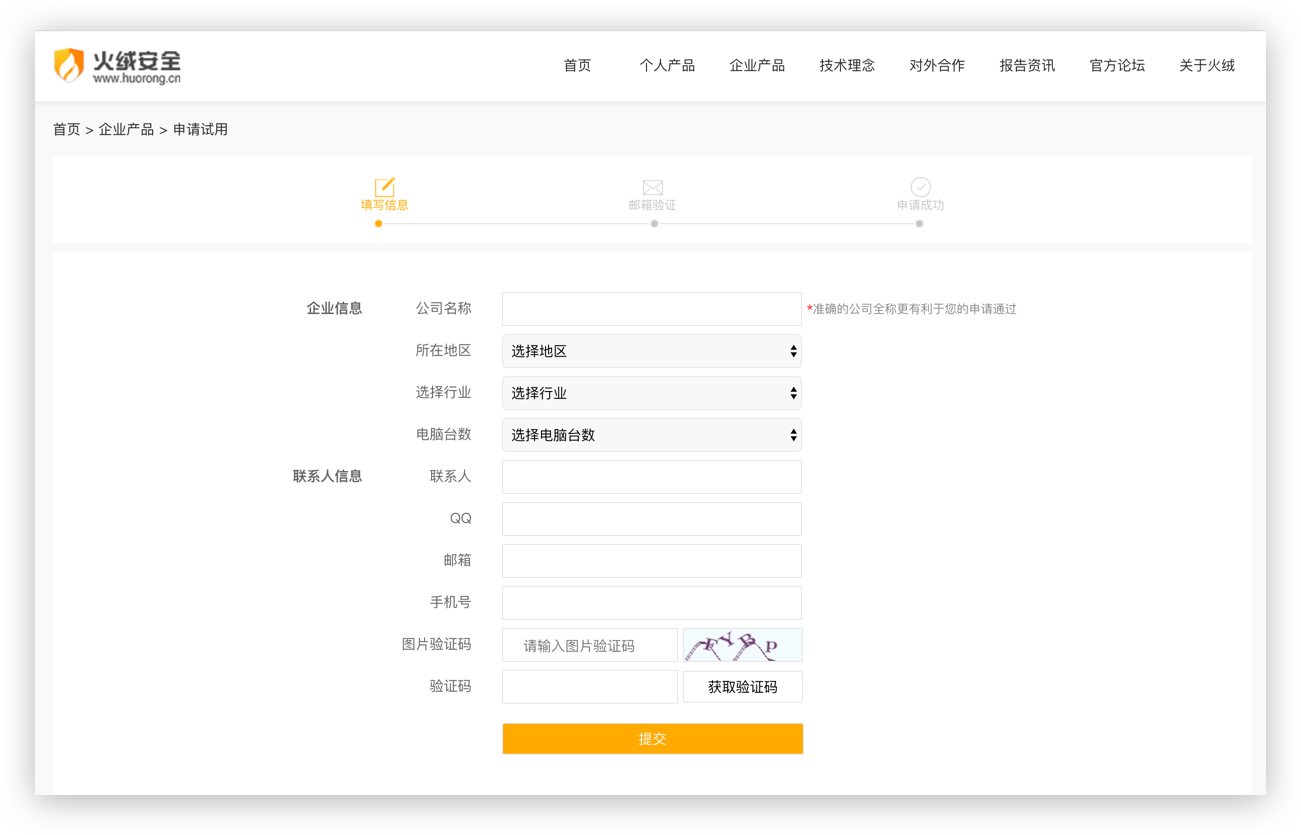This screenshot has height=835, width=1301.
Task: Click the 联系人信息 section heading
Action: coord(327,477)
